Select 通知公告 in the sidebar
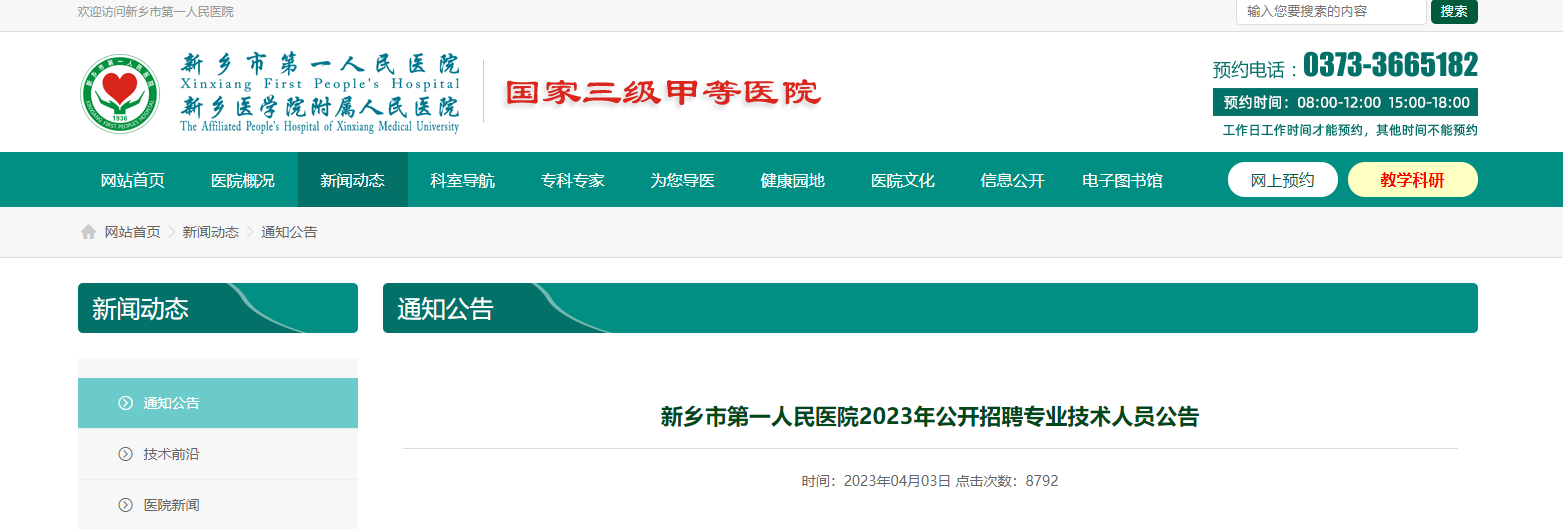The width and height of the screenshot is (1563, 529). tap(218, 403)
